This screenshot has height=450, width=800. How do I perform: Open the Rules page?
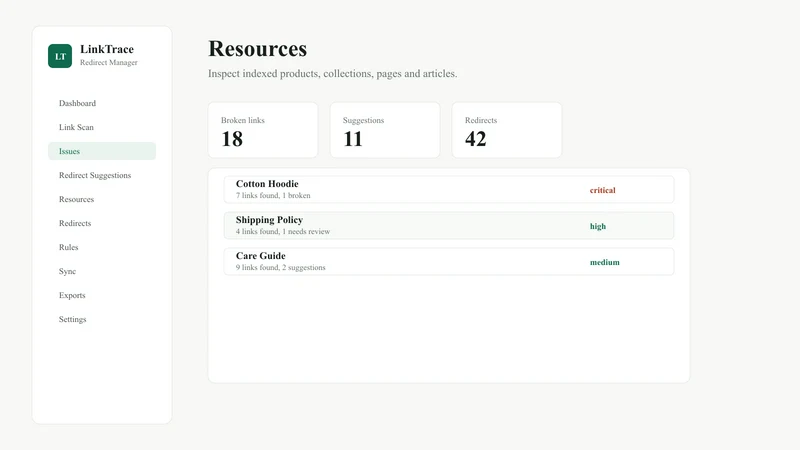102,247
